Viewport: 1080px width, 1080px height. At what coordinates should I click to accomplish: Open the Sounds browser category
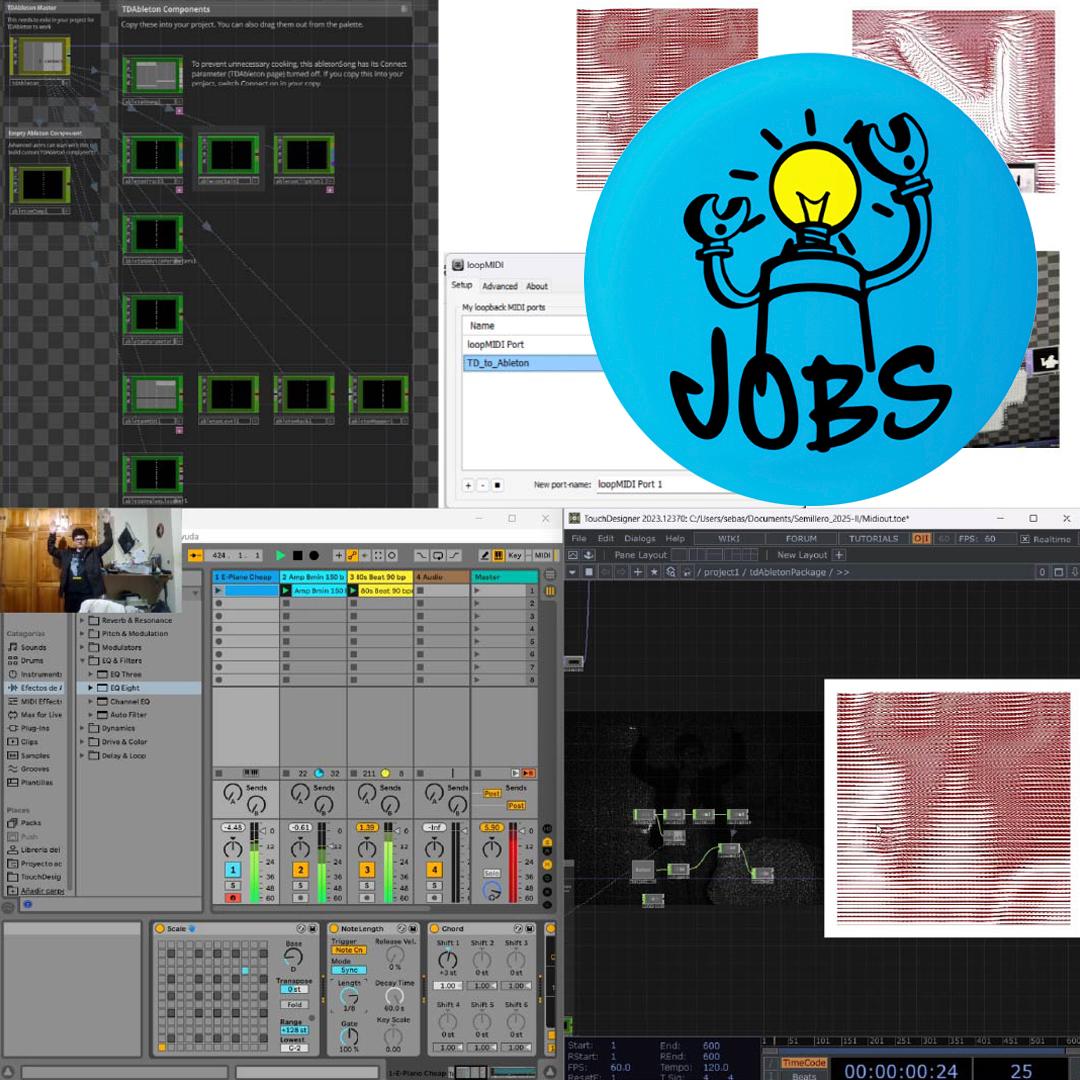pyautogui.click(x=28, y=647)
